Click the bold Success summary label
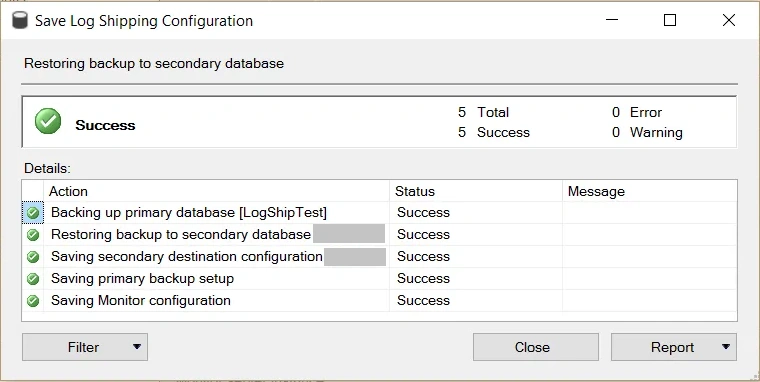Viewport: 760px width, 382px height. [x=105, y=126]
